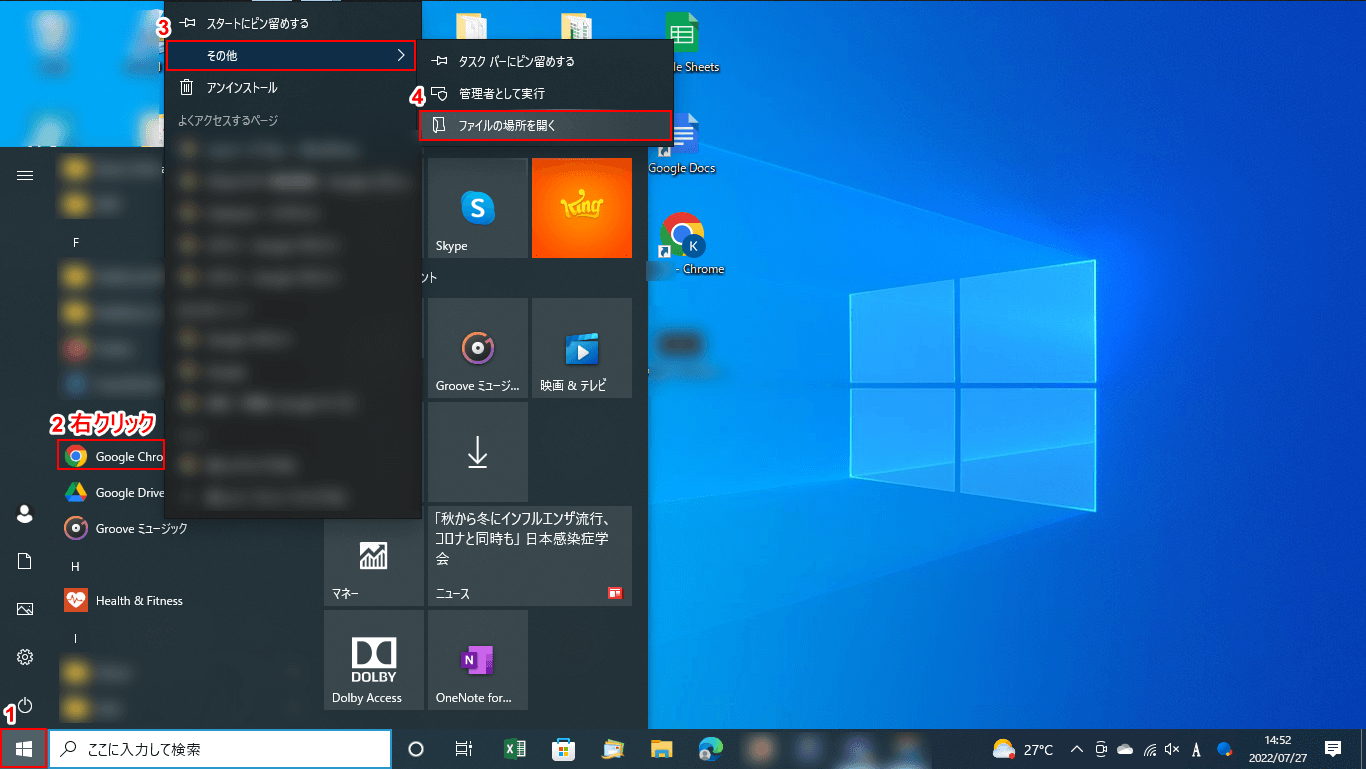
Task: Open Microsoft Store from taskbar
Action: pyautogui.click(x=563, y=749)
